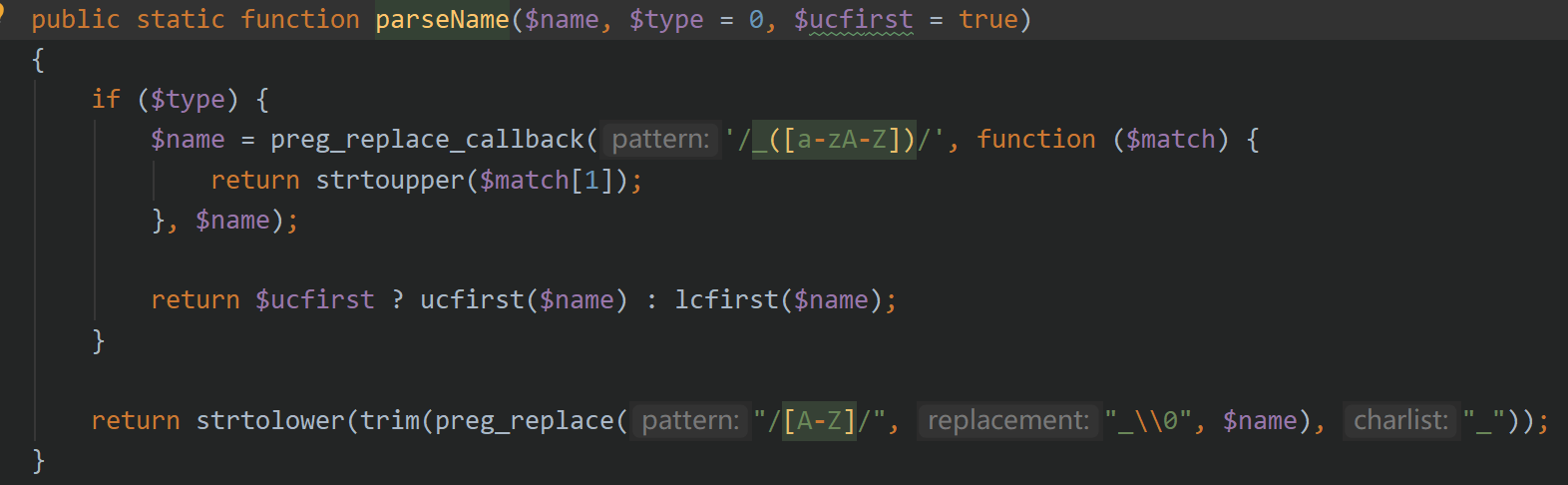Click preg_replace in the last return line

pyautogui.click(x=525, y=421)
